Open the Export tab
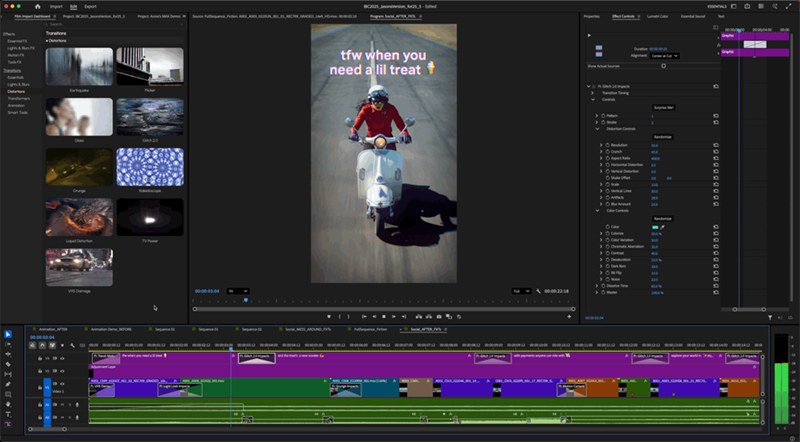The image size is (800, 442). pyautogui.click(x=91, y=5)
